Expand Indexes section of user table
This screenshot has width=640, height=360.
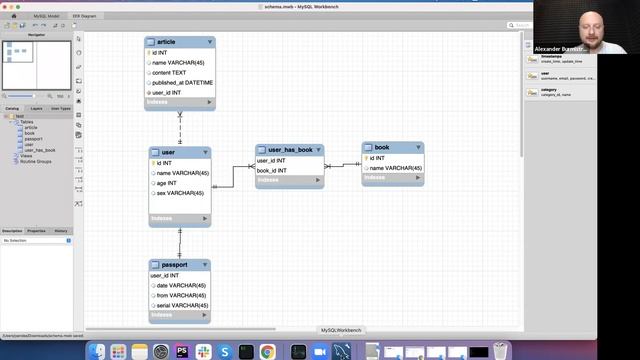(205, 219)
